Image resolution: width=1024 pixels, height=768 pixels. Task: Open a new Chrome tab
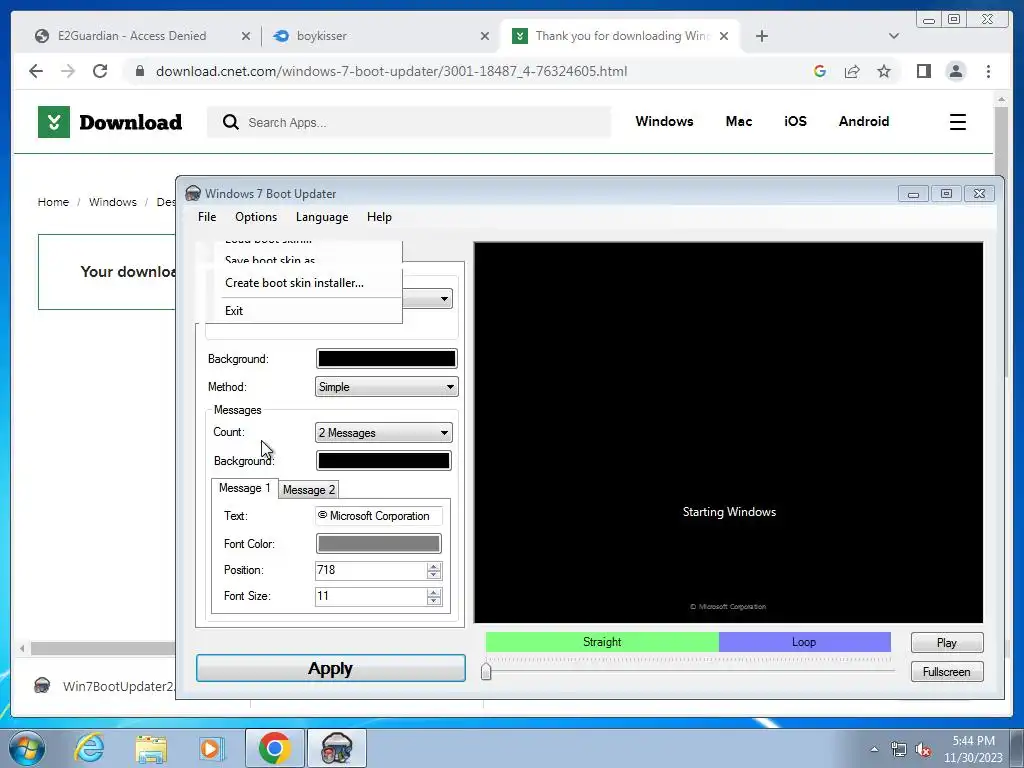pyautogui.click(x=761, y=36)
